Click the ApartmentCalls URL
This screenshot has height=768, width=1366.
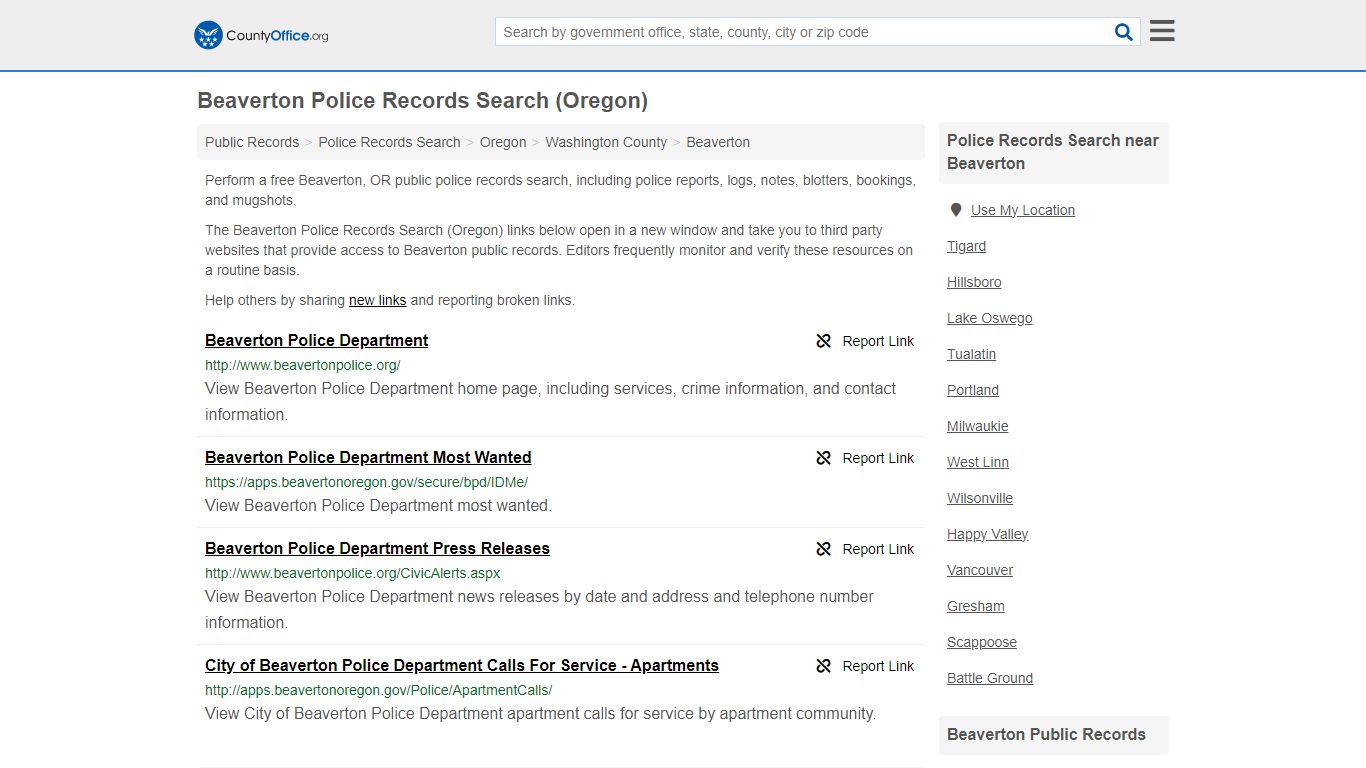[x=378, y=690]
